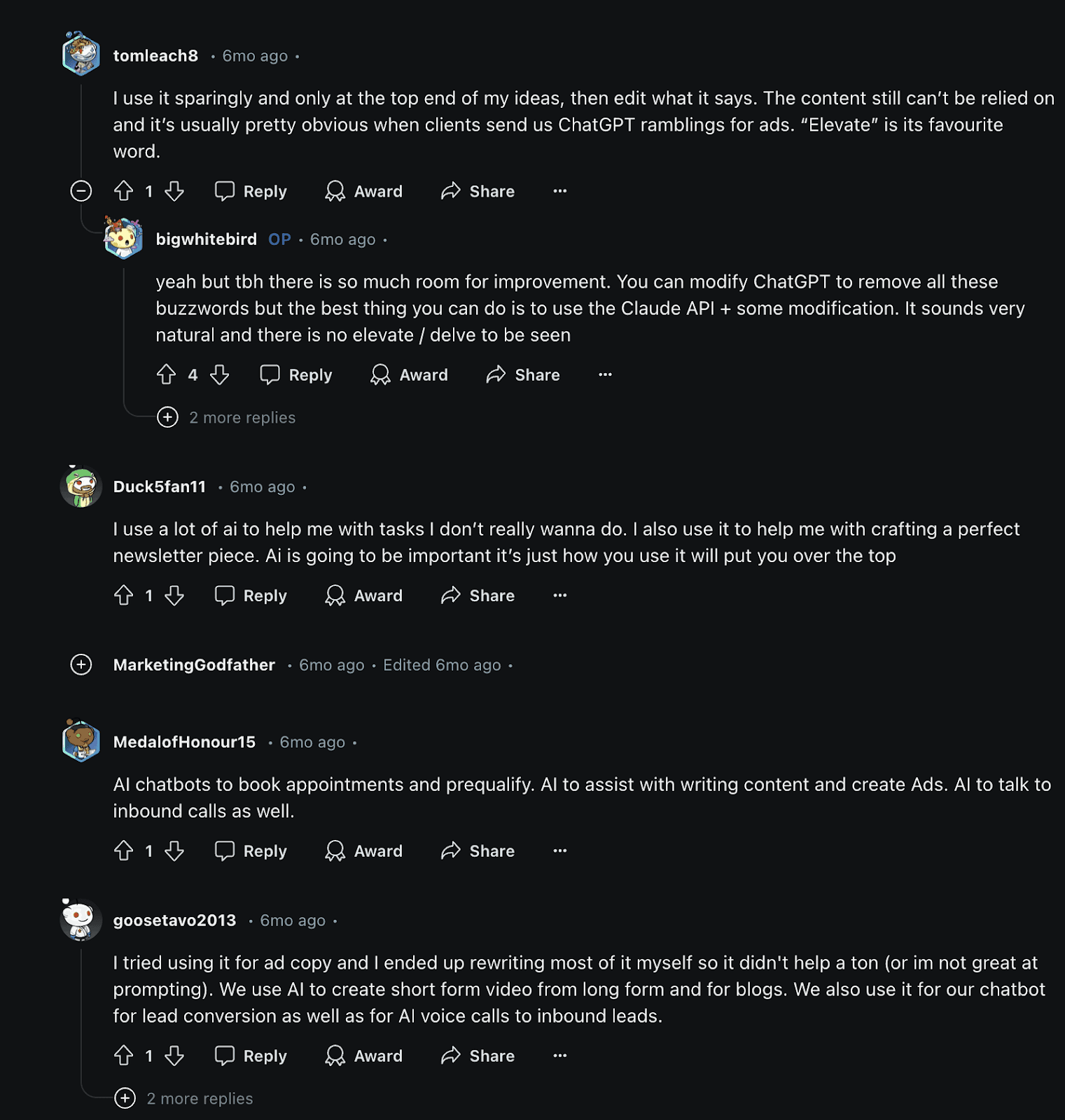The image size is (1065, 1120).
Task: Expand 2 more replies under bigwhitebird
Action: [x=227, y=418]
